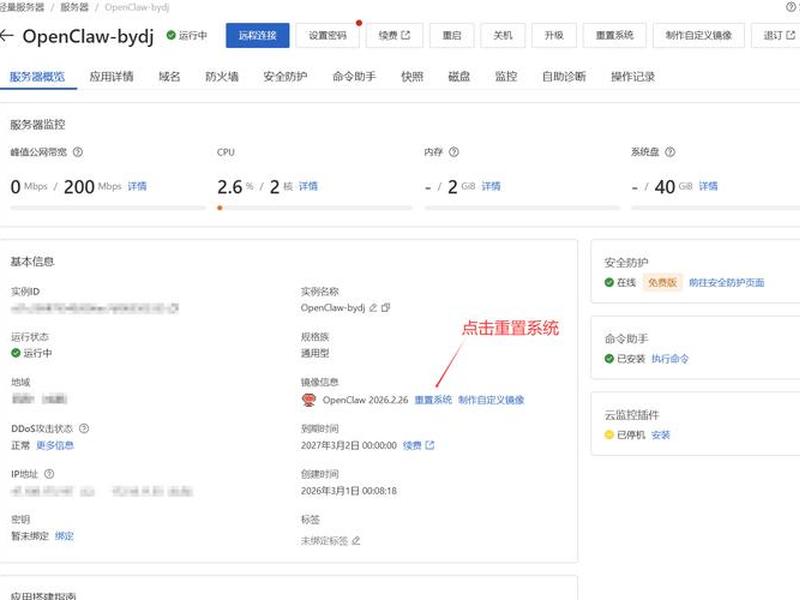Open 前往安全防护页面 link
Screen dimensions: 800x600
coord(727,283)
